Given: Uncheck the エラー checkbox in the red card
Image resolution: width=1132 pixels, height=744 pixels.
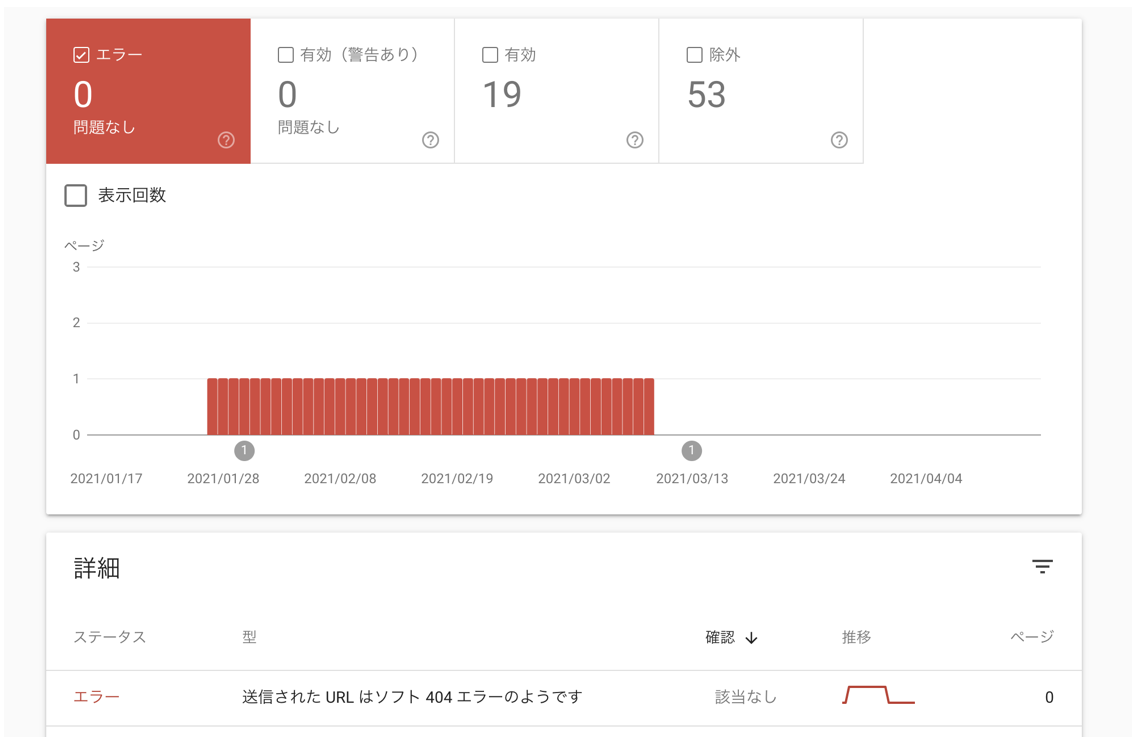Looking at the screenshot, I should pos(81,55).
